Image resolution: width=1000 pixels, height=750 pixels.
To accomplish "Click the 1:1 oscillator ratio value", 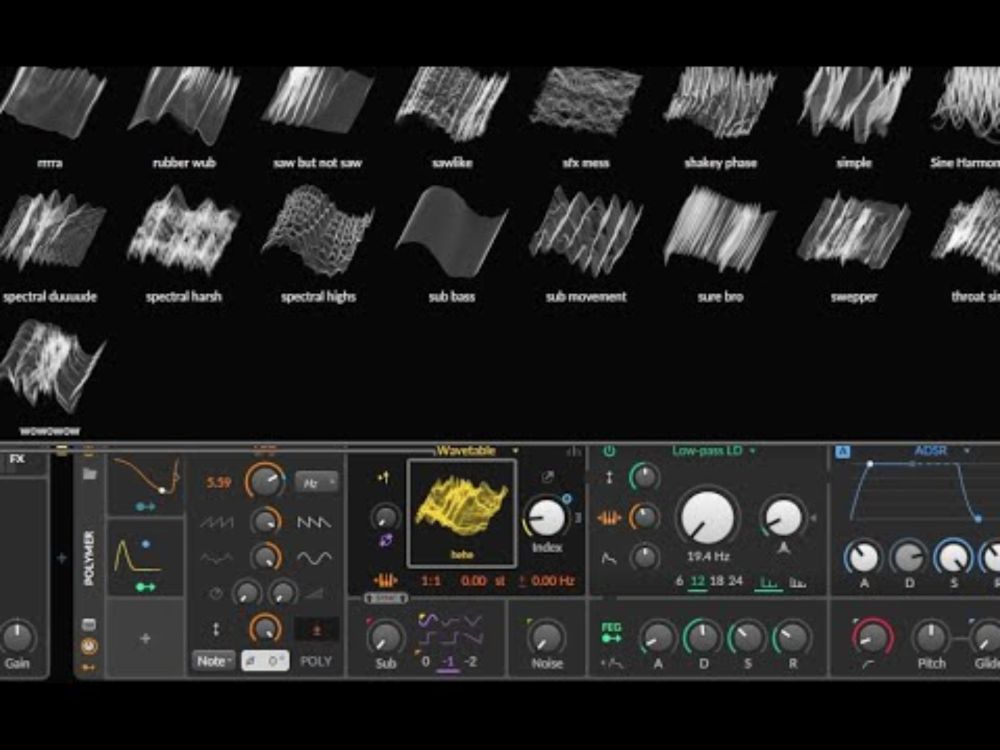I will (431, 581).
